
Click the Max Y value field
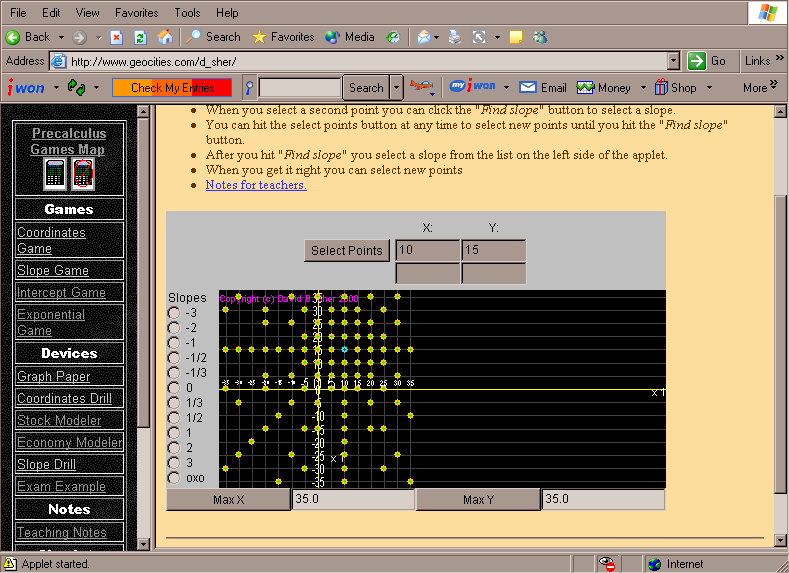coord(603,500)
